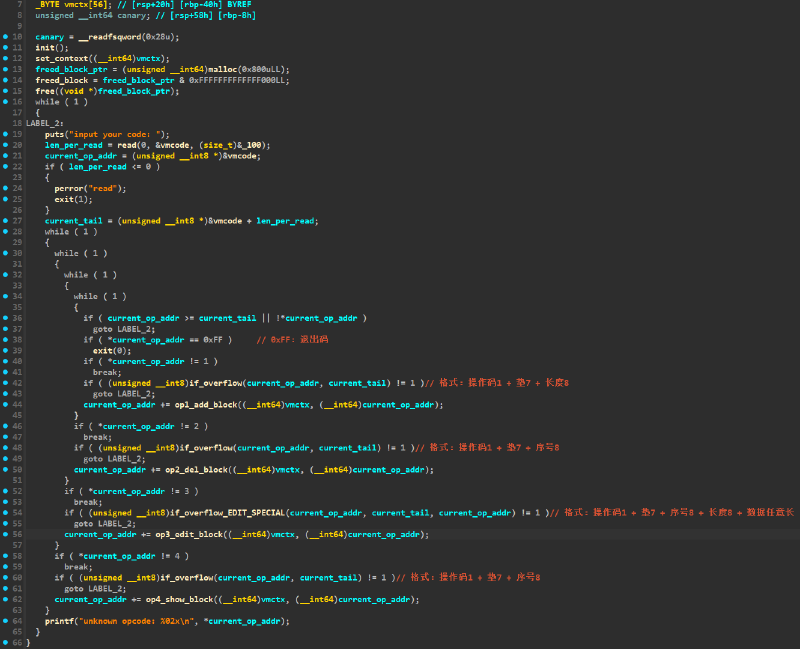Click the len_per_read variable on line 22
Viewport: 800px width, 649px height.
(97, 167)
